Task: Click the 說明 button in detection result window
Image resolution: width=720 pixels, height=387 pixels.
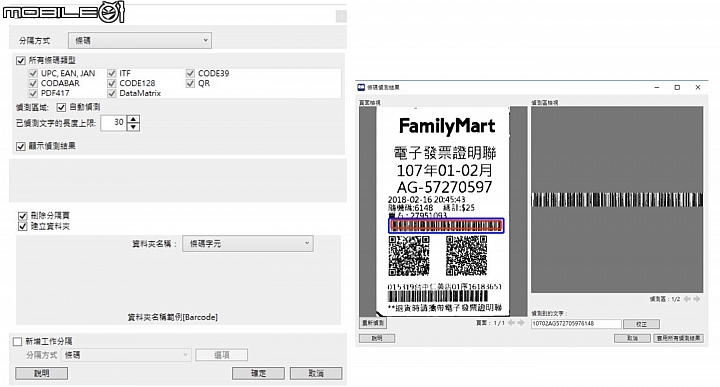Action: (377, 338)
